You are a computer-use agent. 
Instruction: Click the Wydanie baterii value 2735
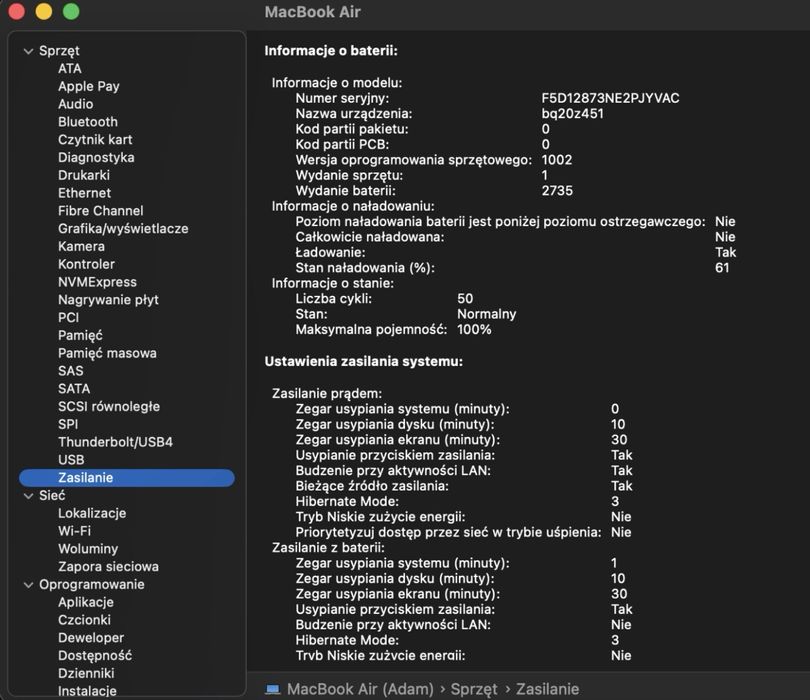point(557,191)
